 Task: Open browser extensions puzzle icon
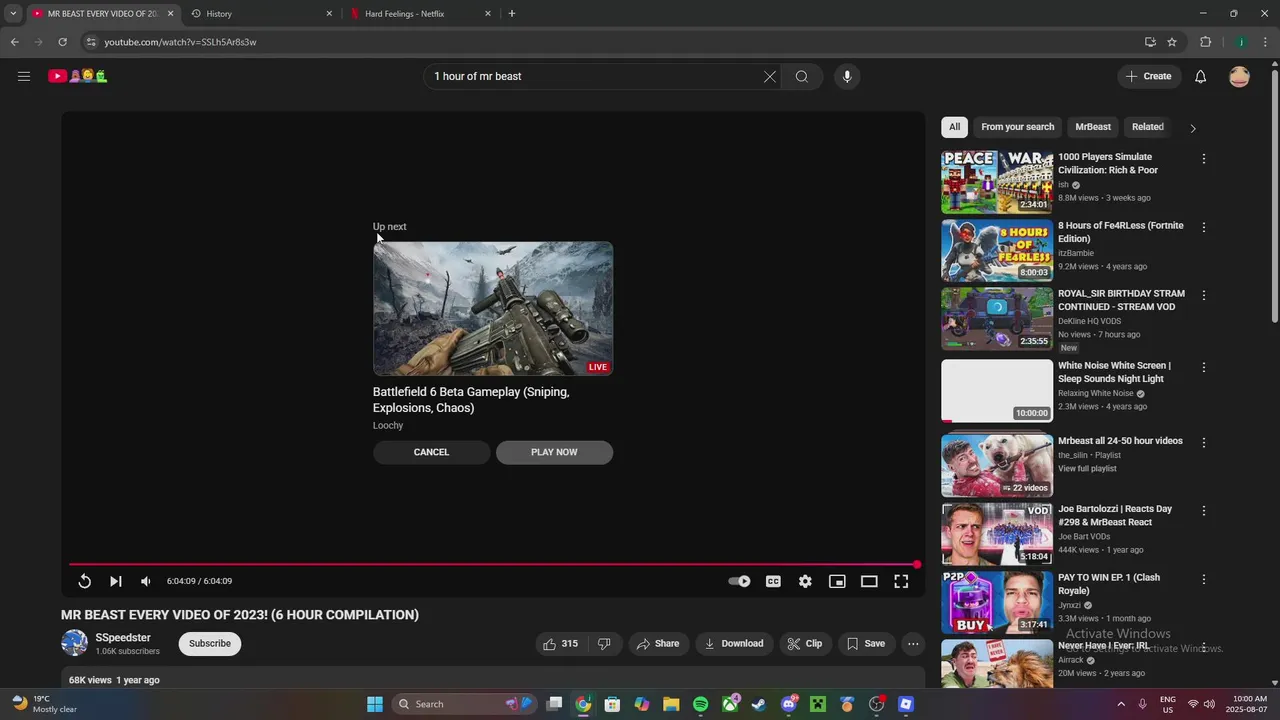click(1206, 42)
